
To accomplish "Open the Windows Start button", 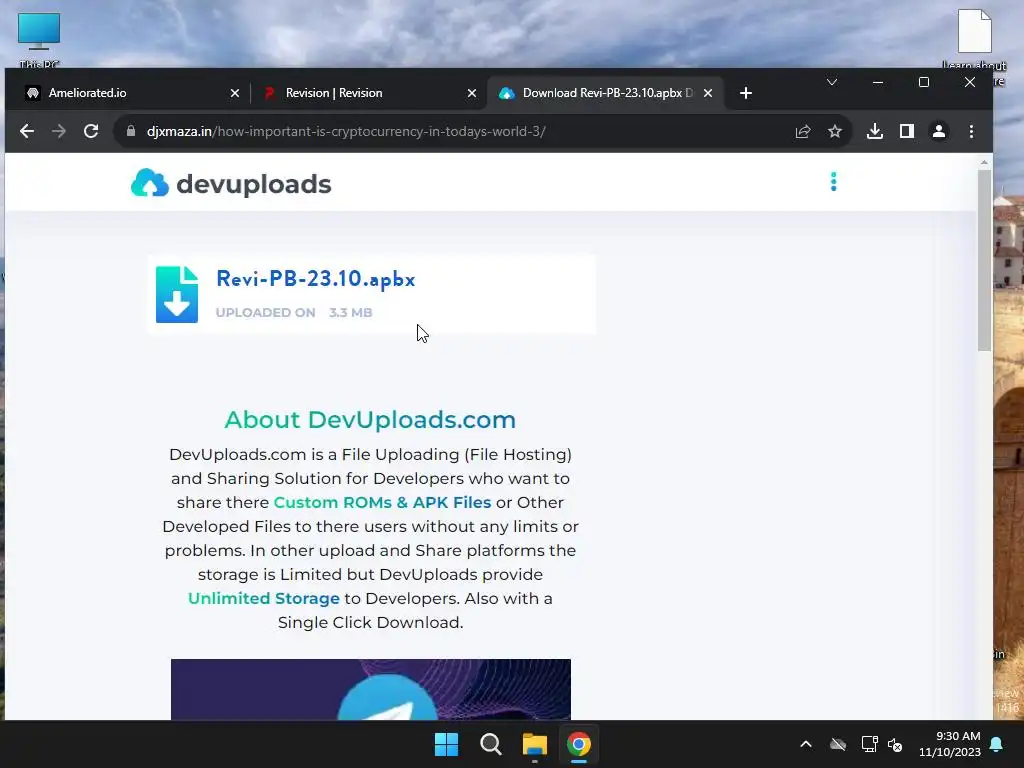I will point(447,744).
